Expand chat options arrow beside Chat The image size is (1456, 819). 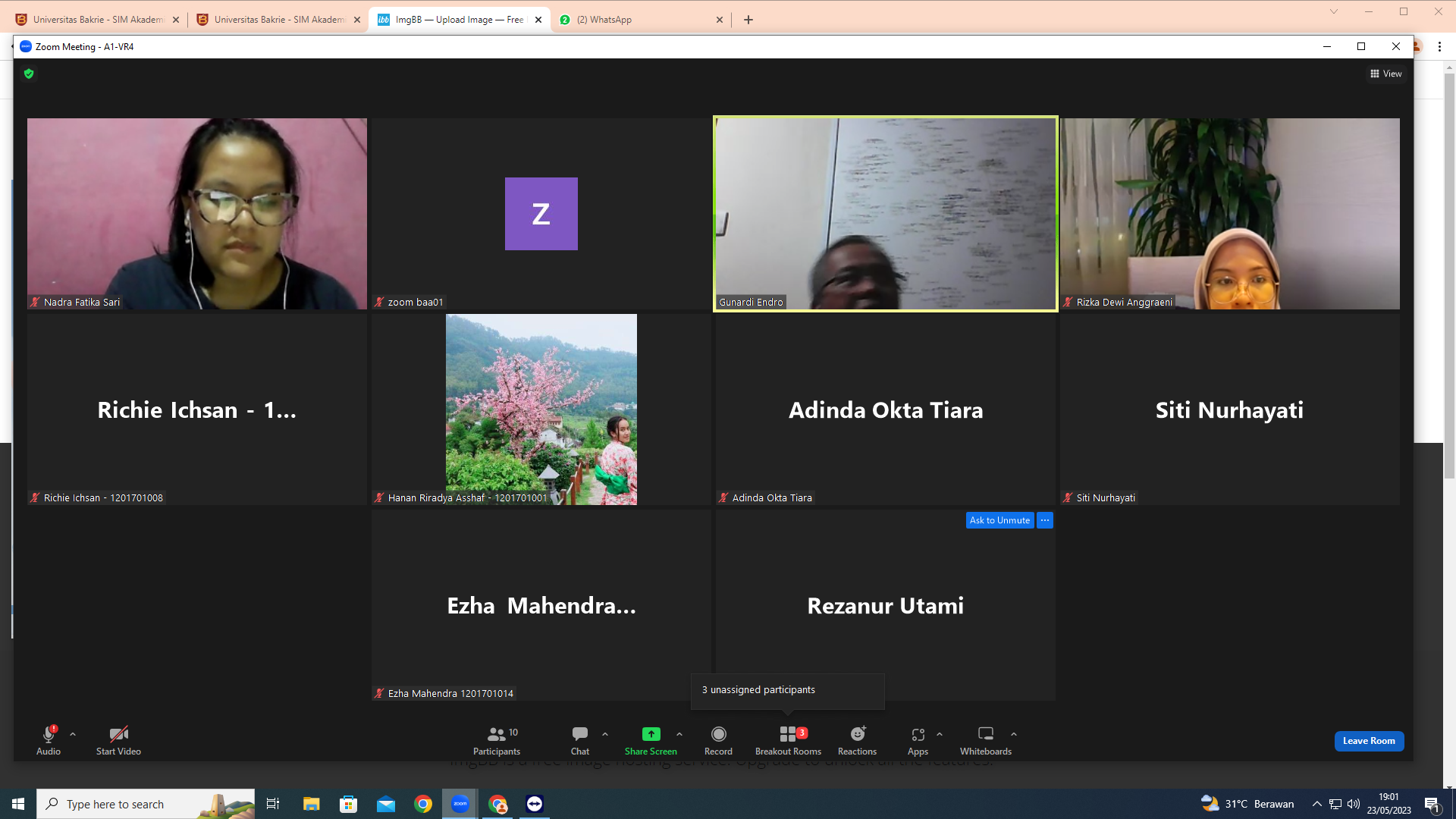coord(605,734)
